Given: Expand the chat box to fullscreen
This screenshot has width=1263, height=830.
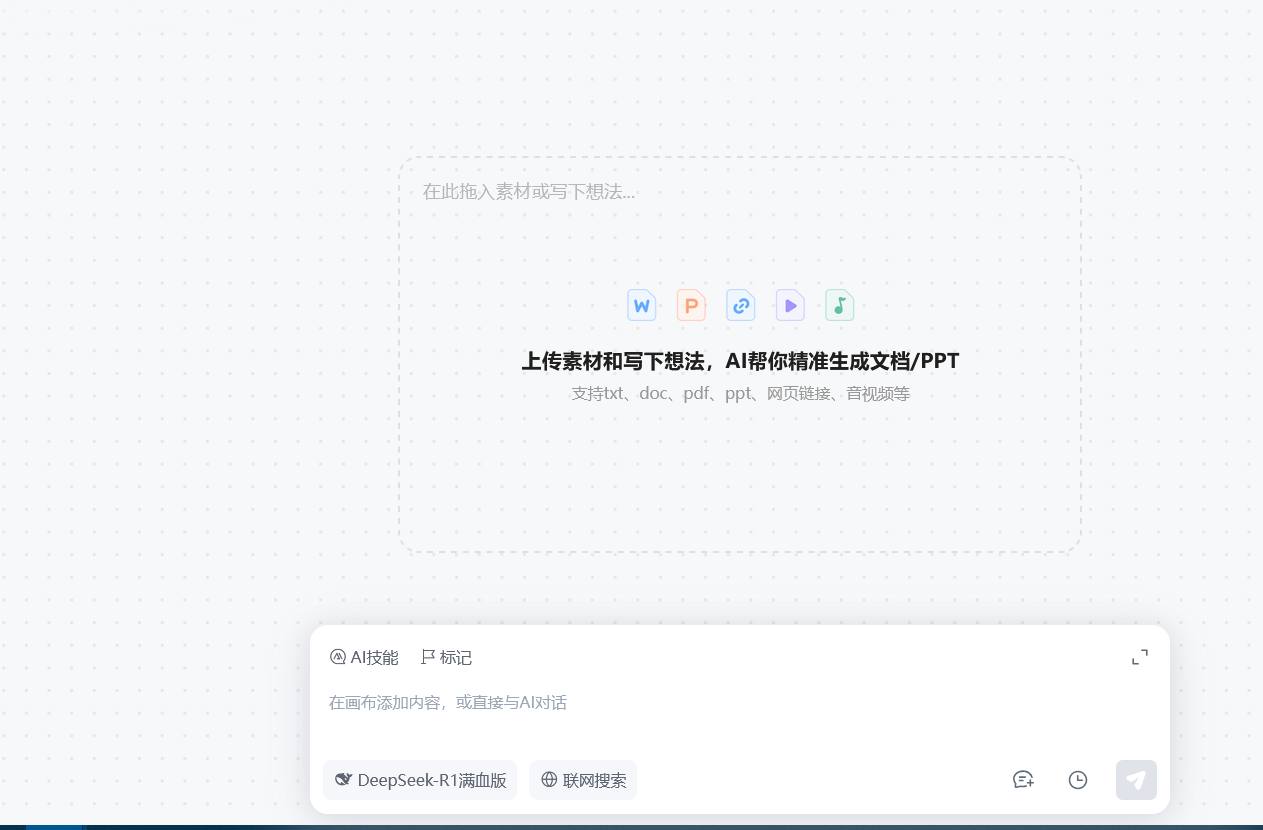Looking at the screenshot, I should click(1140, 657).
